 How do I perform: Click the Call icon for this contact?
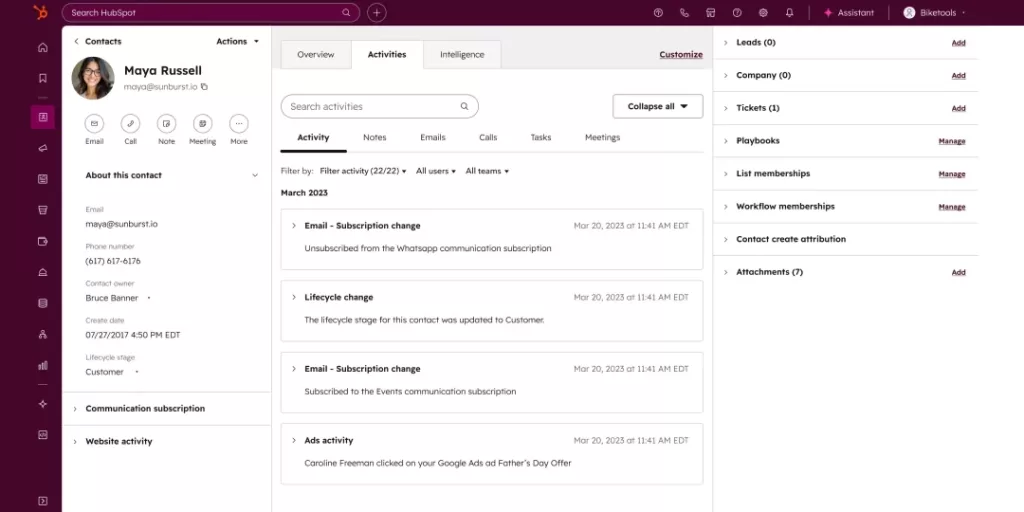(130, 124)
